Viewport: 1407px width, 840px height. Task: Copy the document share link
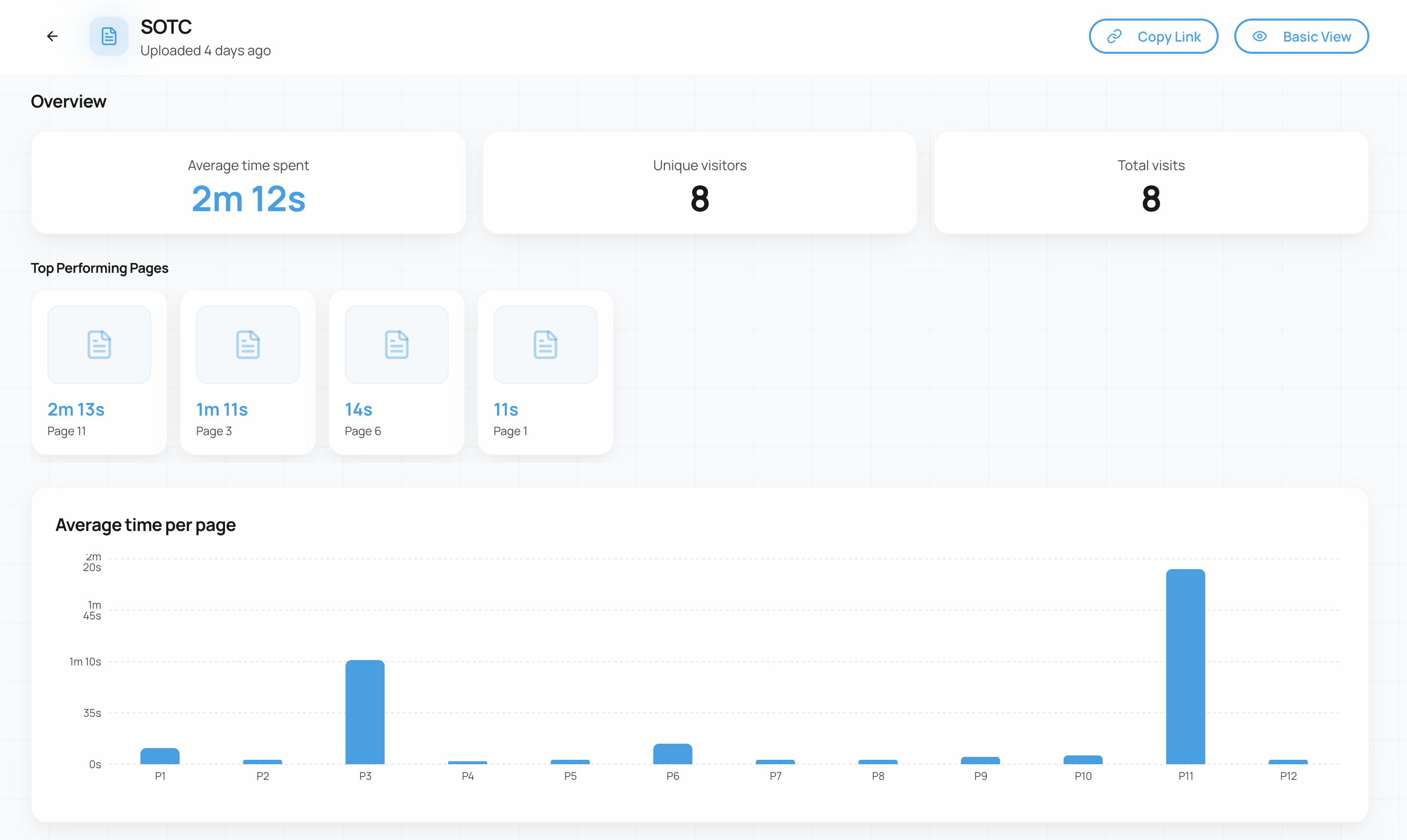tap(1154, 36)
